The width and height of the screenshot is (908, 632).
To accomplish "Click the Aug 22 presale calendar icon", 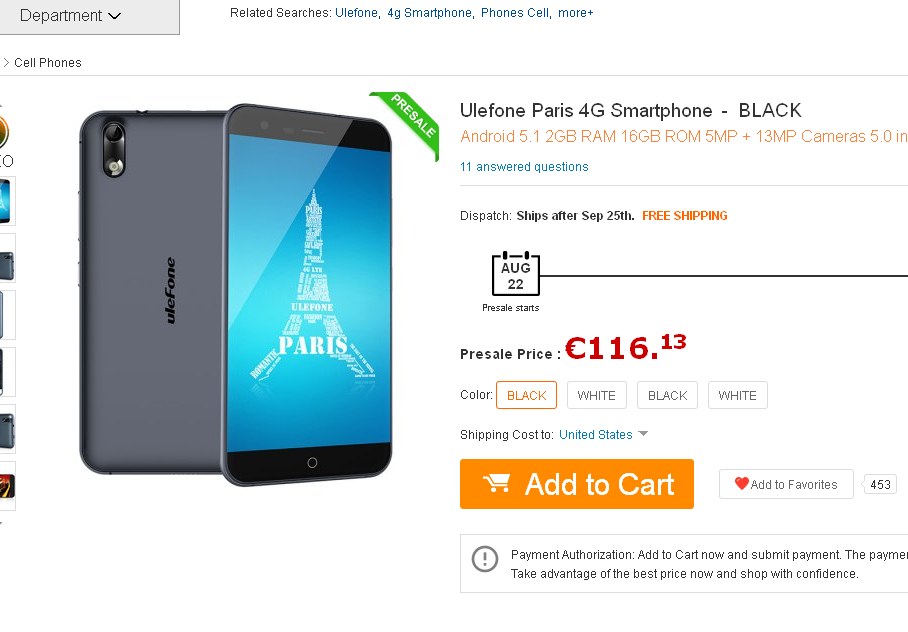I will pos(515,274).
